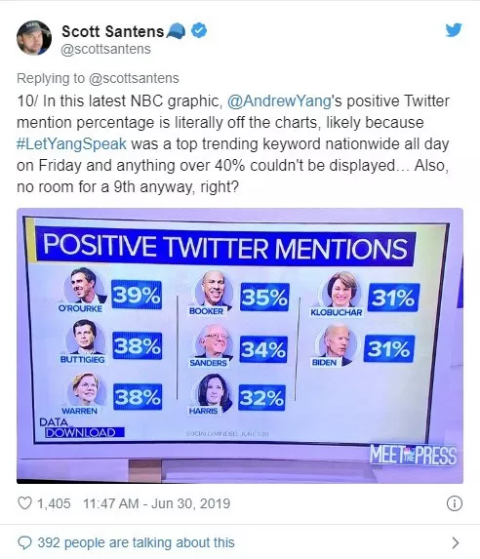This screenshot has height=559, width=480.
Task: Open the 11:47 AM - Jun 30, 2019 timestamp
Action: pos(157,503)
